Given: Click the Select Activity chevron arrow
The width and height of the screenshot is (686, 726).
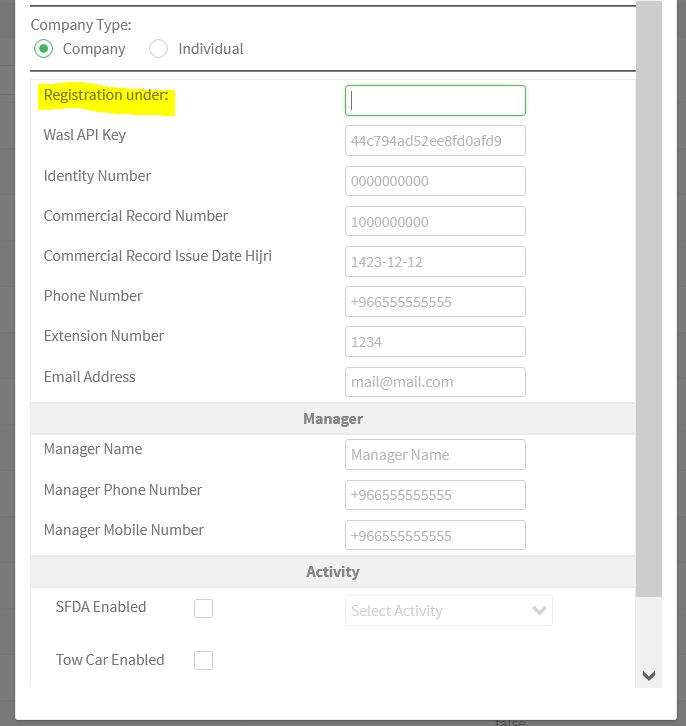Looking at the screenshot, I should [539, 610].
